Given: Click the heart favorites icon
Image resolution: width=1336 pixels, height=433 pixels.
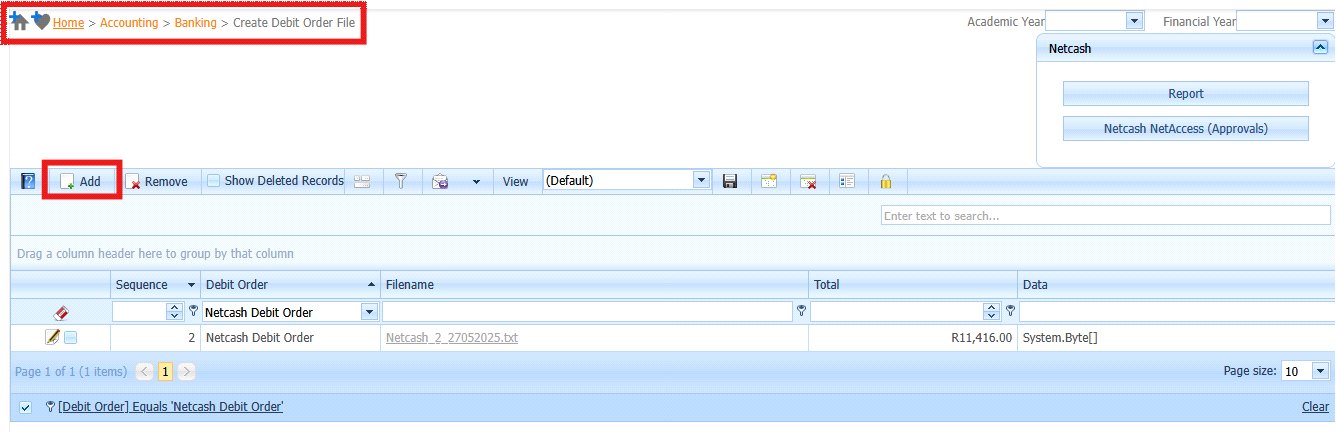Looking at the screenshot, I should [x=41, y=21].
